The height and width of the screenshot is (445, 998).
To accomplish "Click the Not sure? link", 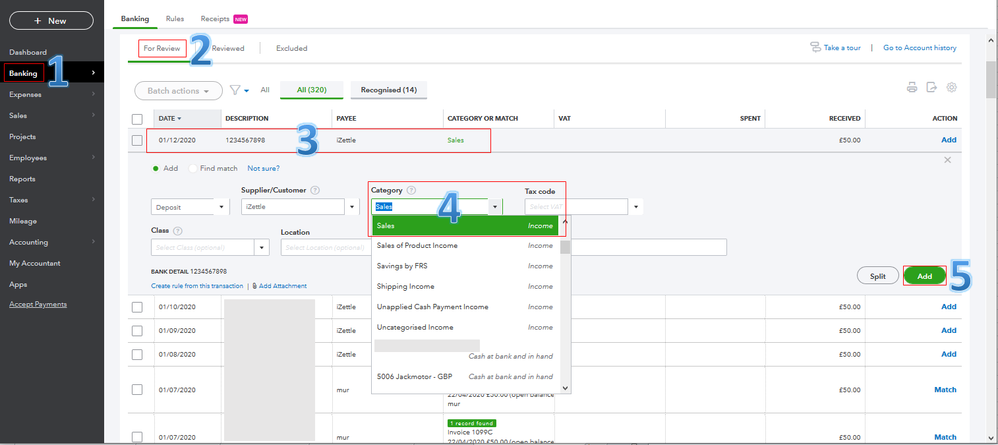I will click(x=264, y=169).
